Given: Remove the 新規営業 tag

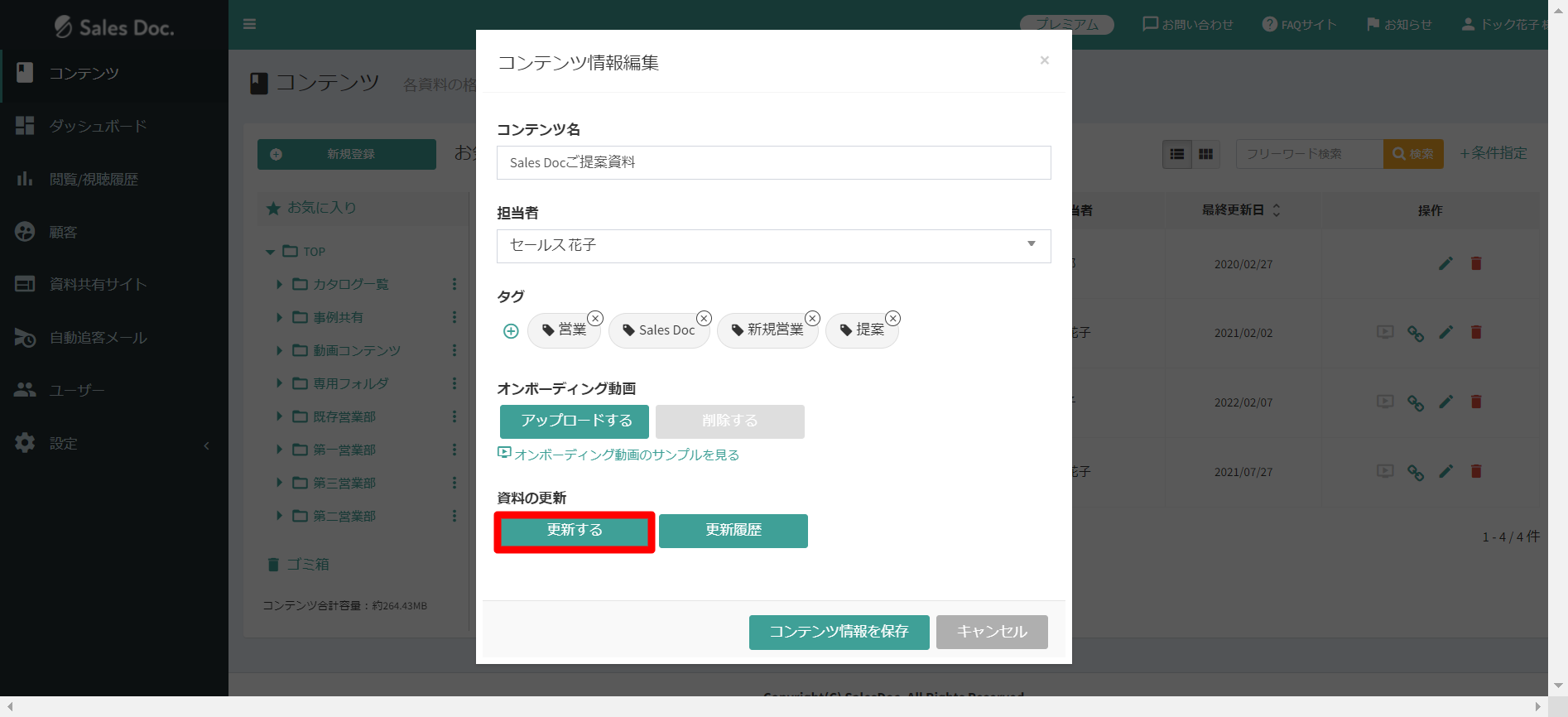Looking at the screenshot, I should pos(813,318).
